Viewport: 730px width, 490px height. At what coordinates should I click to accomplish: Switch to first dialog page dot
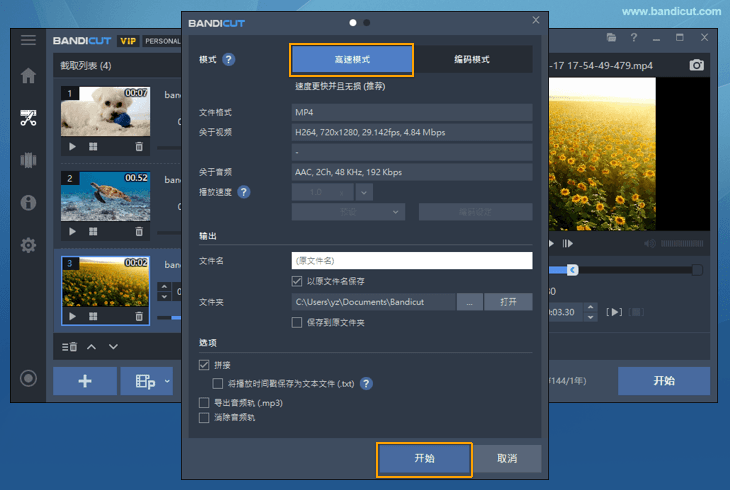[x=353, y=22]
